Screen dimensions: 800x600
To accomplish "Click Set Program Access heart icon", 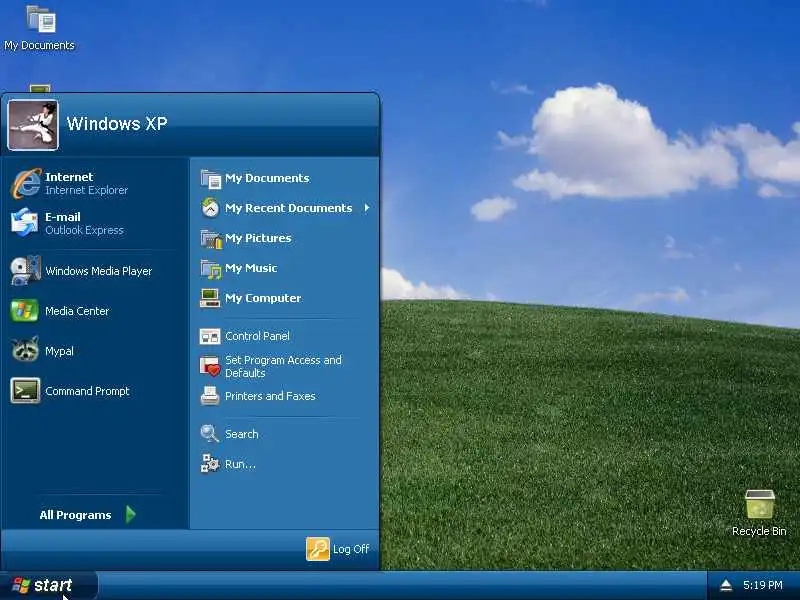I will coord(210,366).
